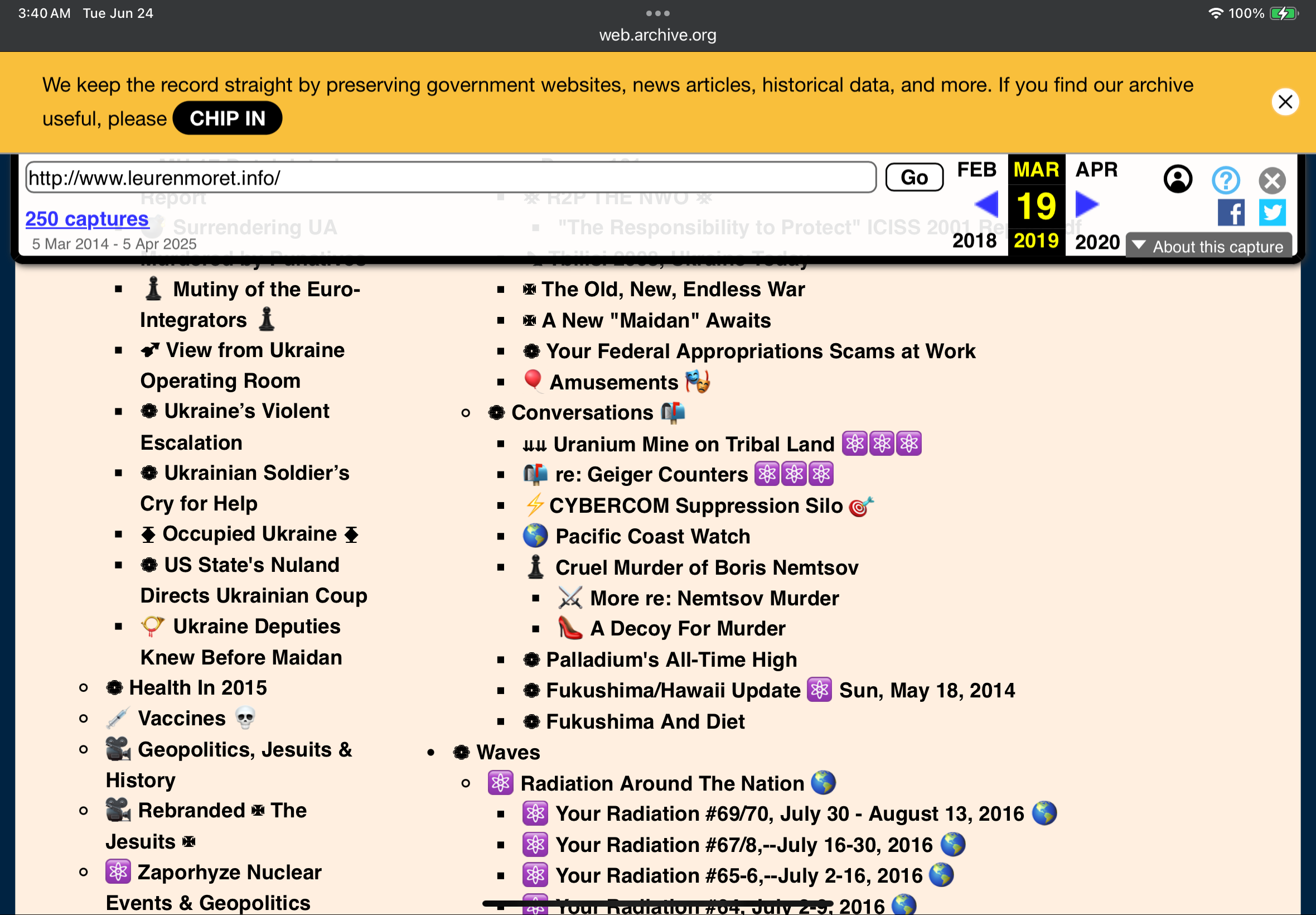Click the globe icon beside Pacific Coast Watch
Screen dimensions: 1316x915
tap(535, 536)
